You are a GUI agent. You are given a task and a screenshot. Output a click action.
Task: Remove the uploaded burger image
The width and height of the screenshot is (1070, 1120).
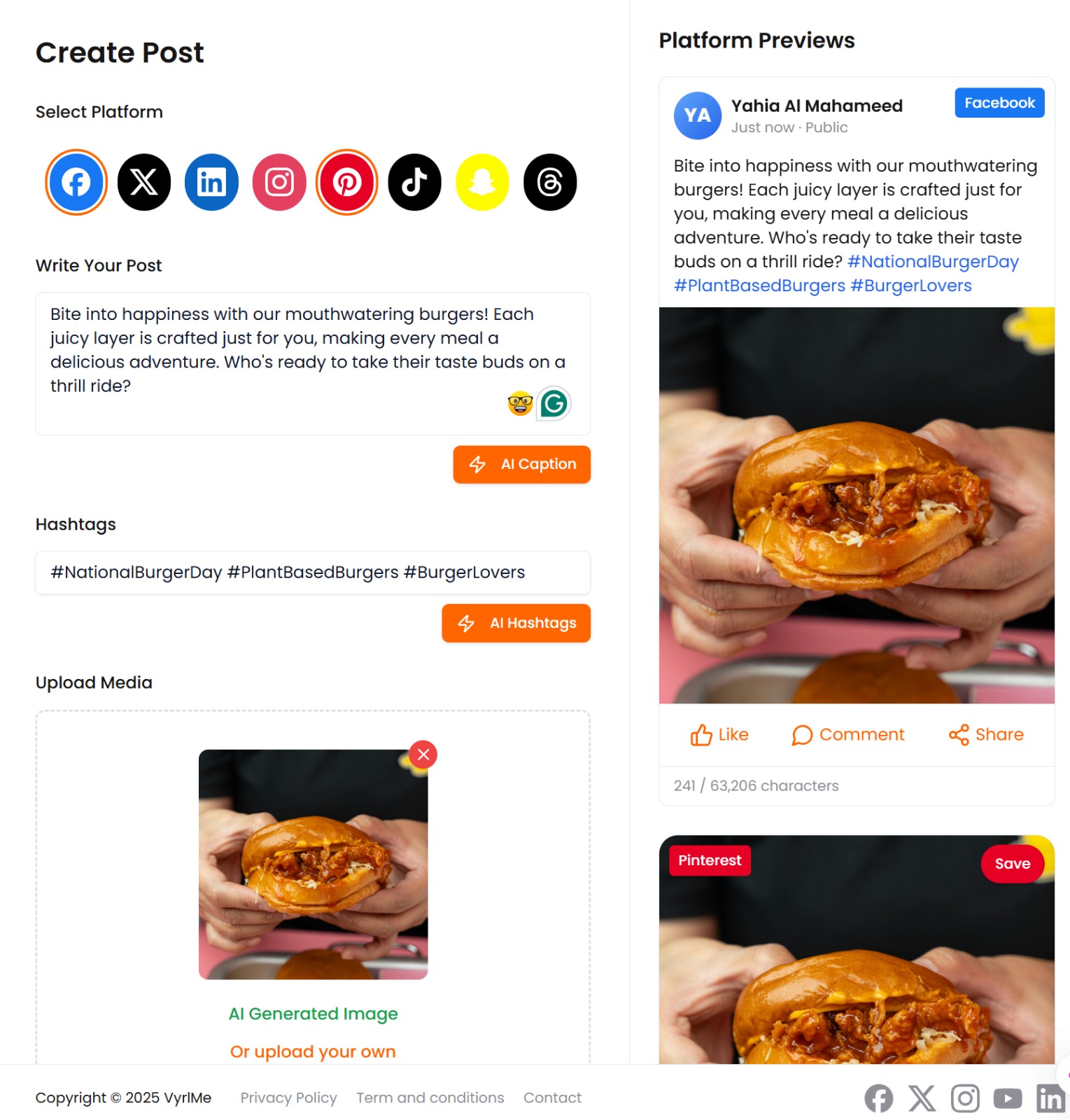[423, 755]
